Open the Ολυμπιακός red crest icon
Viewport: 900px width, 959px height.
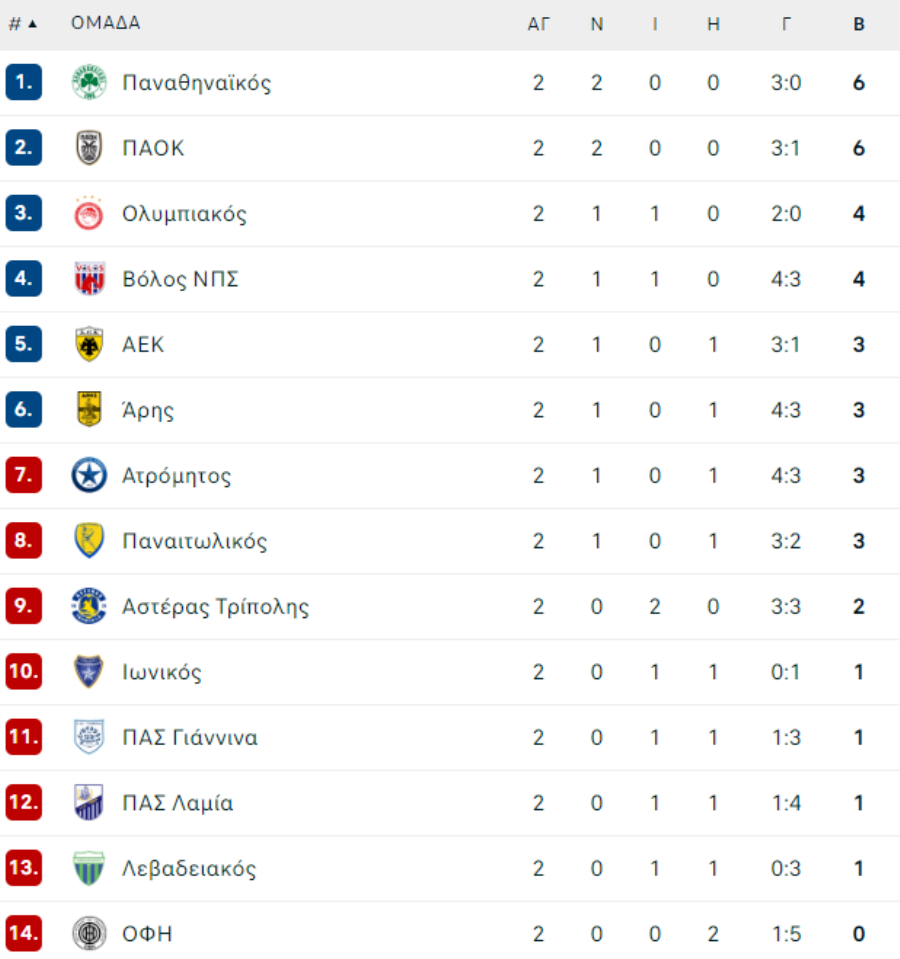click(89, 213)
